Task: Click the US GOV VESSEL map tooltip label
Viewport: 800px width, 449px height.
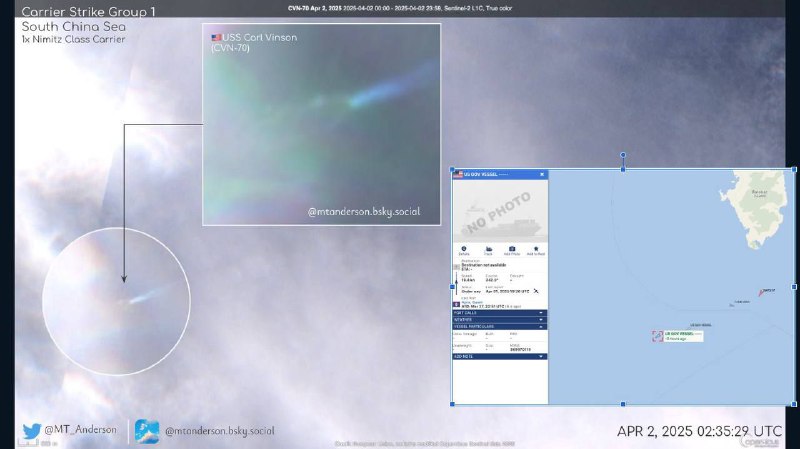Action: (684, 336)
